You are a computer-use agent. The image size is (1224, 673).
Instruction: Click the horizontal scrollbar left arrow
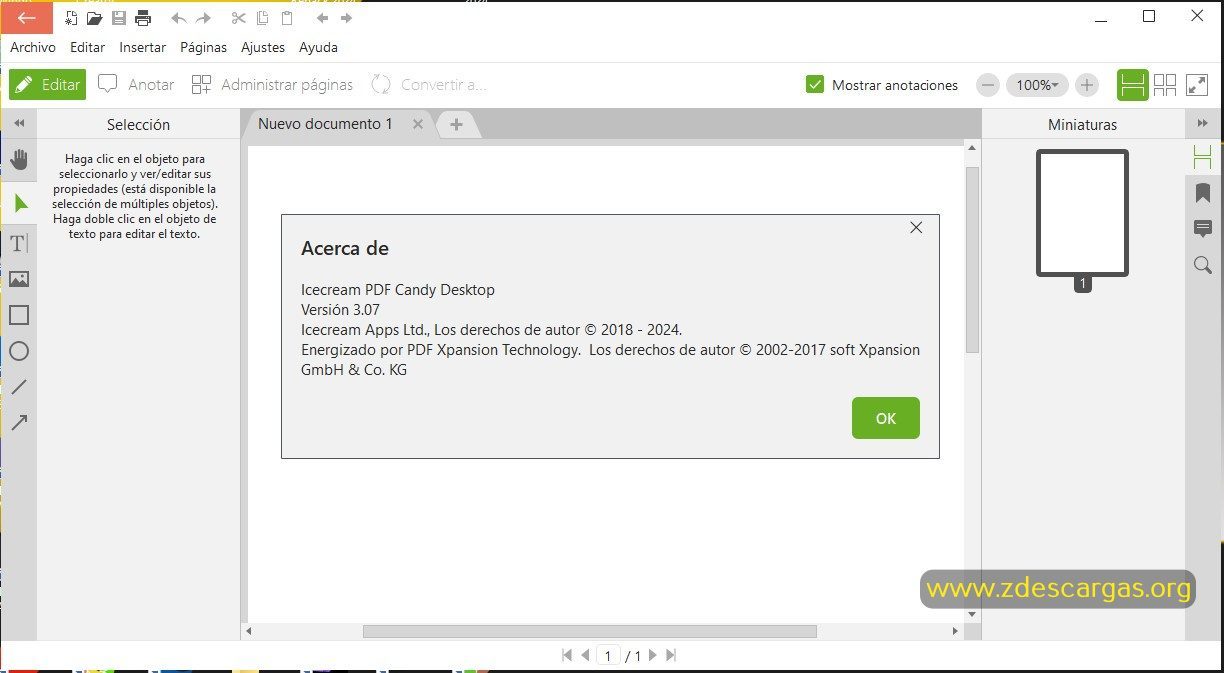[249, 632]
